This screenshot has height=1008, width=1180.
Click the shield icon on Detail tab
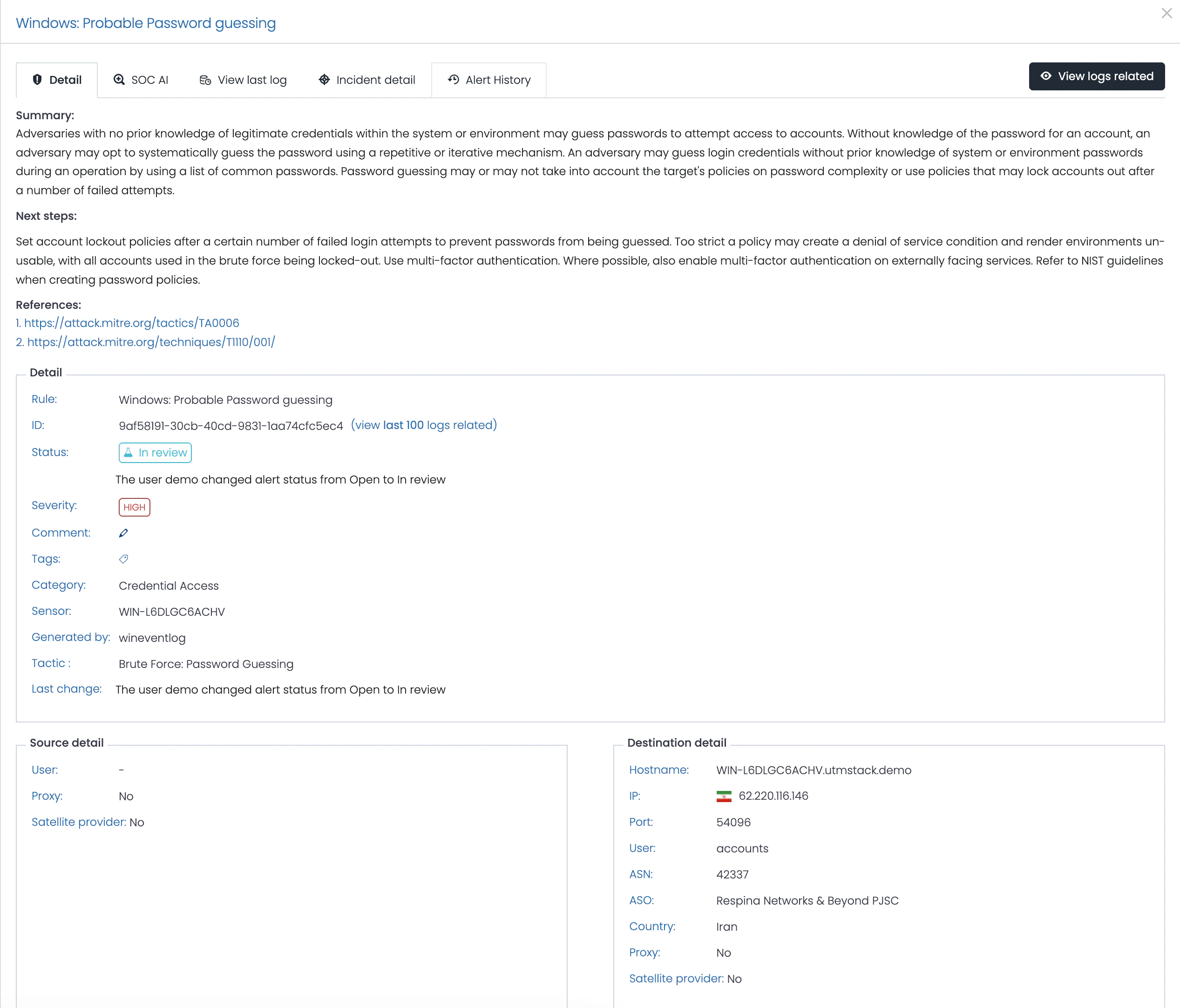click(37, 80)
